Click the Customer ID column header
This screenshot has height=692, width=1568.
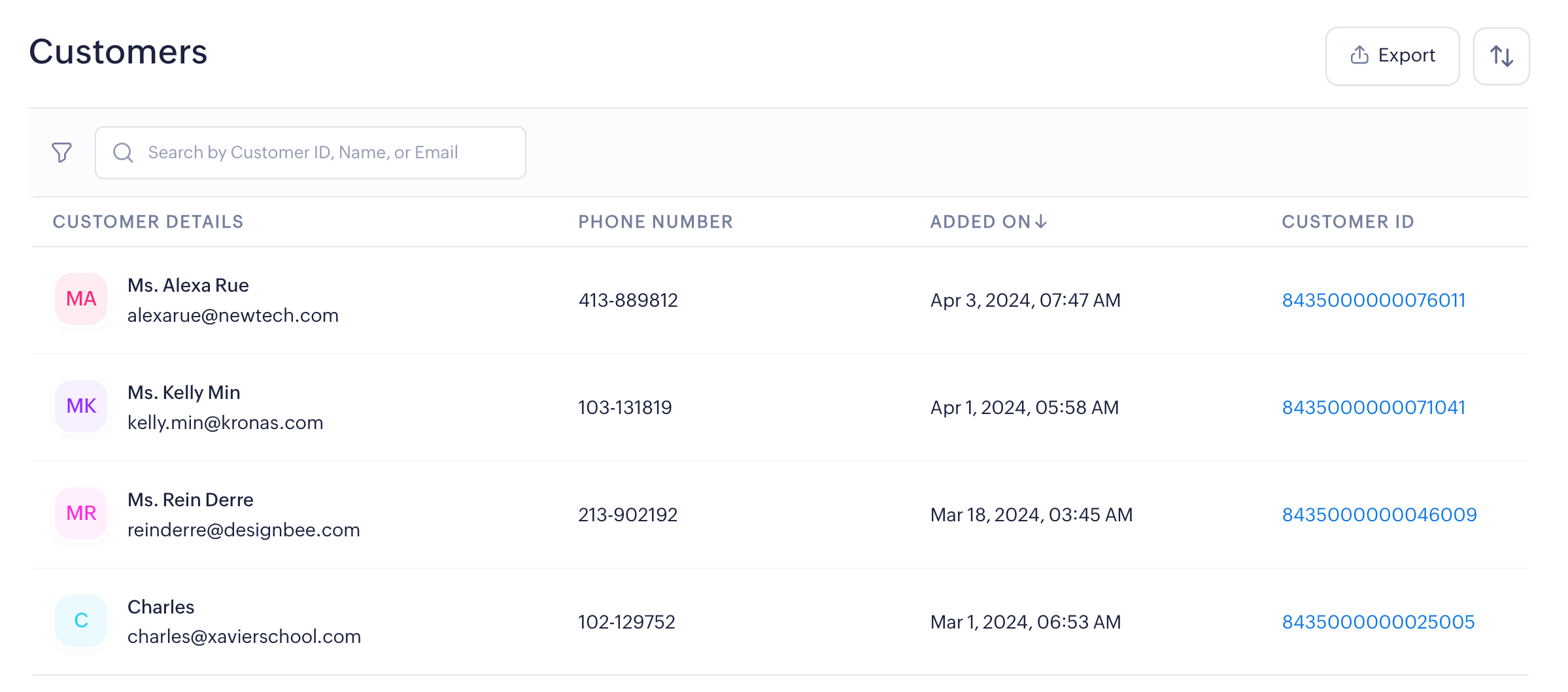pos(1348,222)
